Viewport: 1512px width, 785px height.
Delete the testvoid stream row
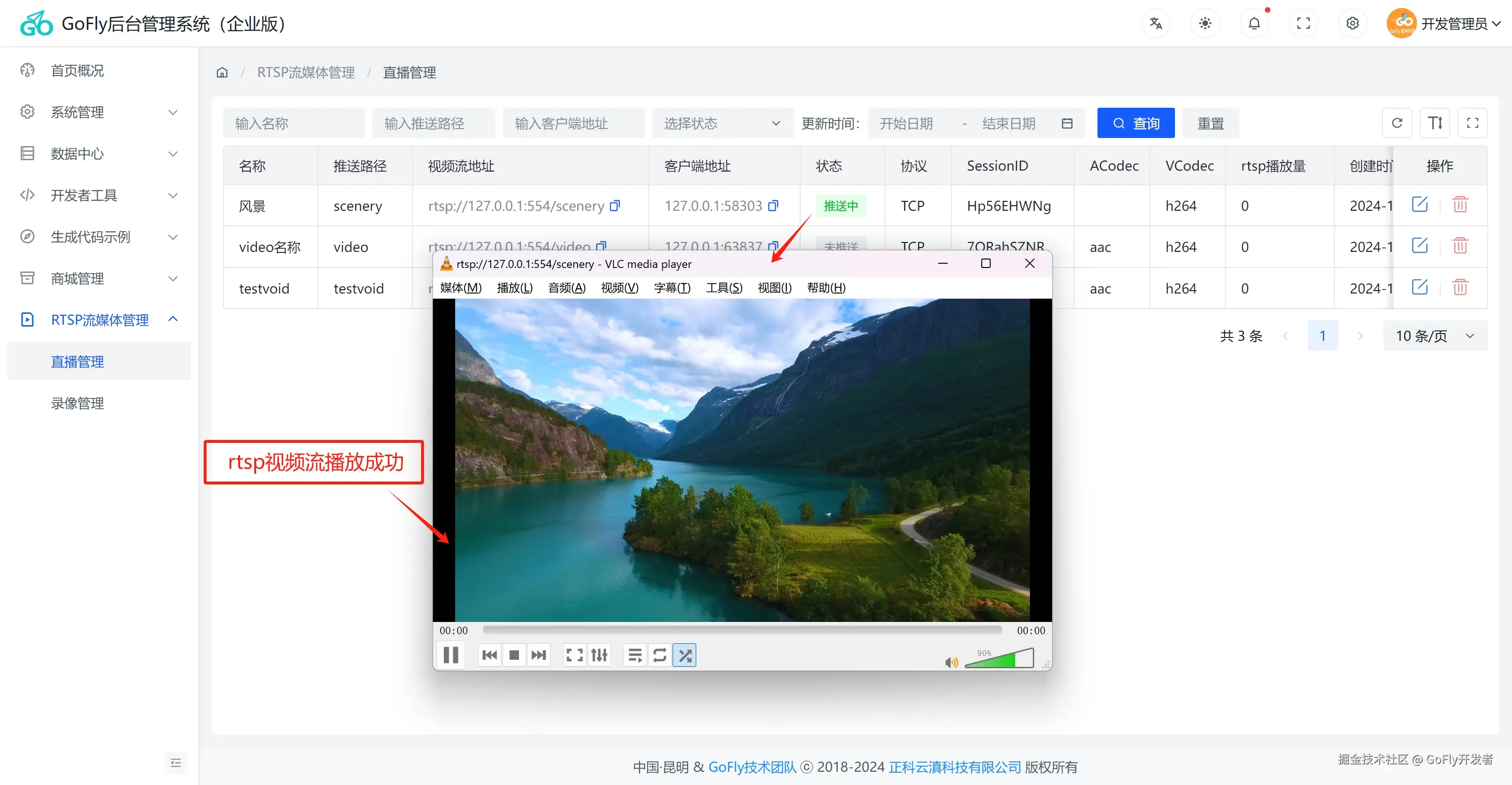tap(1460, 287)
